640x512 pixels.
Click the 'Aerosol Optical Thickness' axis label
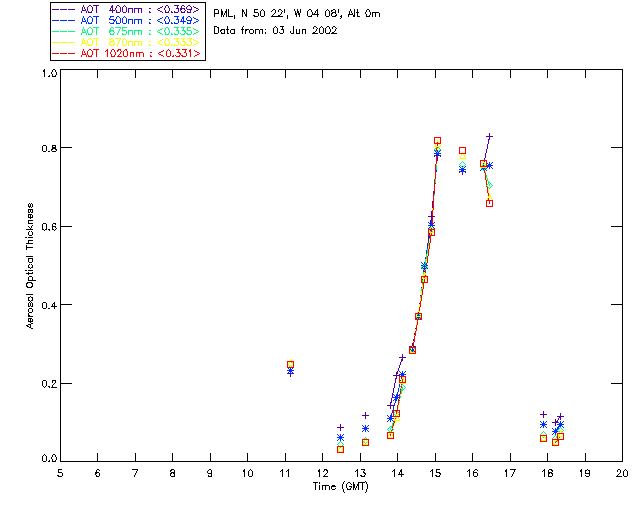pos(30,266)
